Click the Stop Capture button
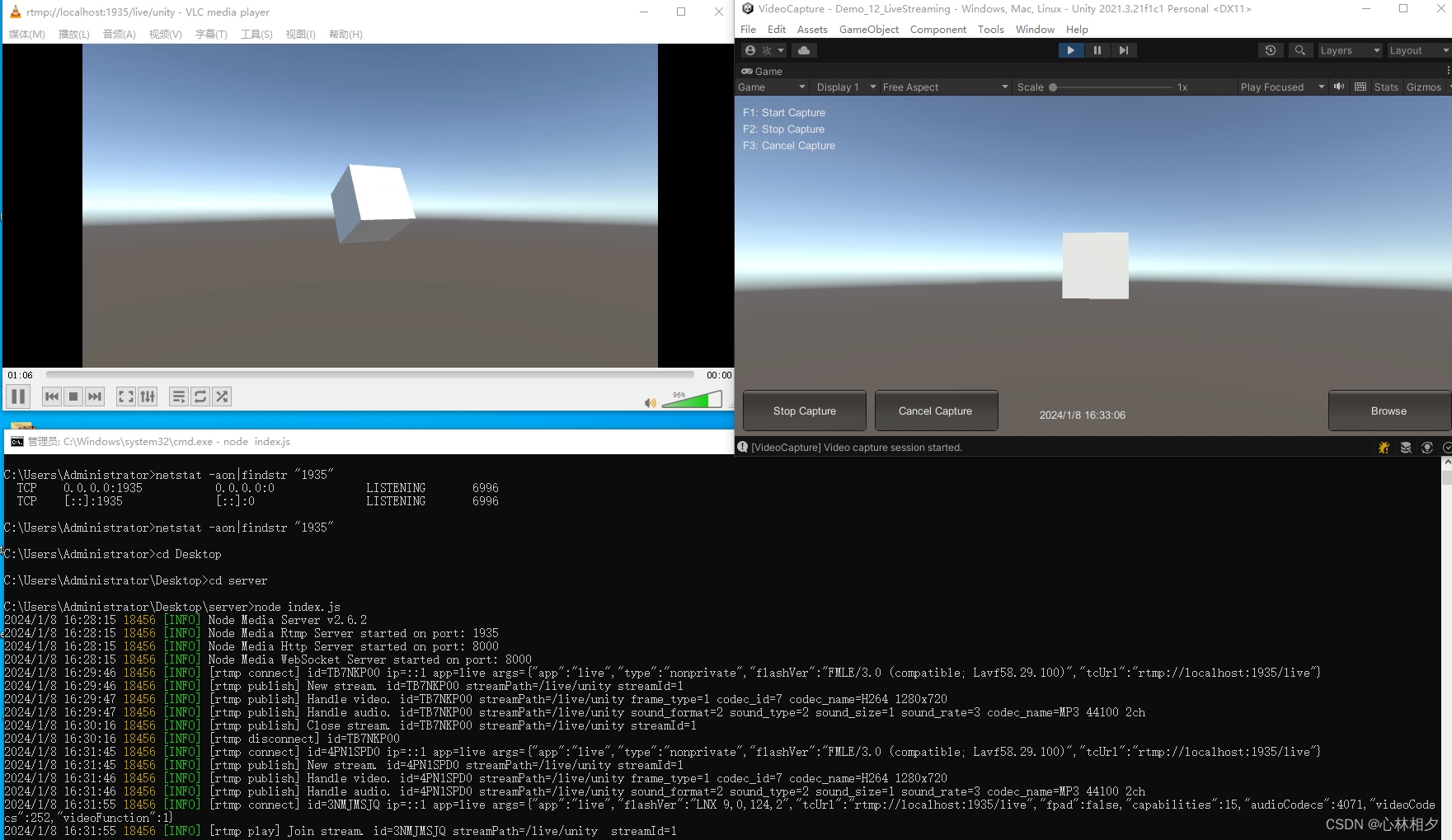Viewport: 1452px width, 840px height. [x=805, y=411]
